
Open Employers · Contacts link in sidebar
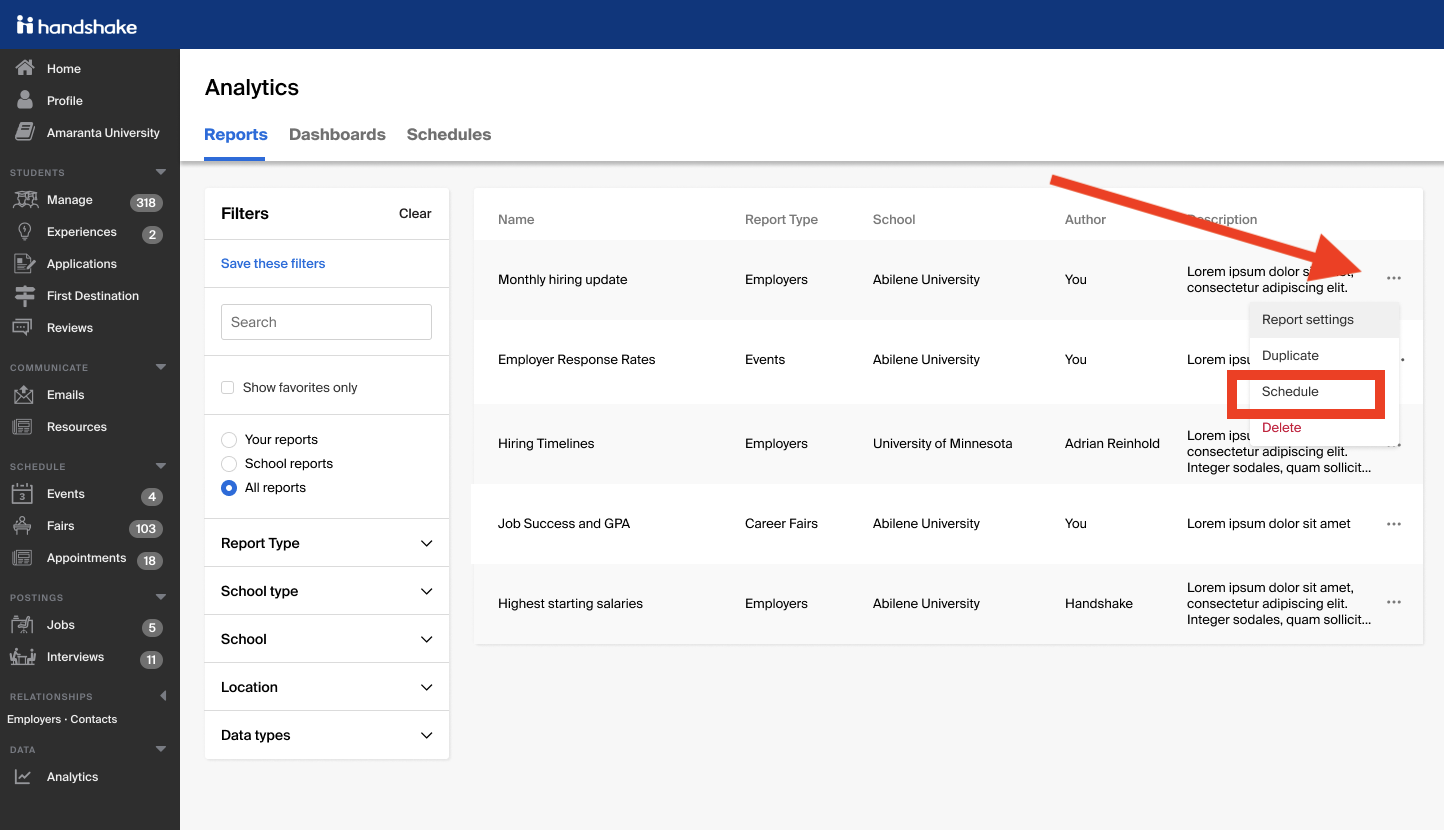tap(62, 719)
